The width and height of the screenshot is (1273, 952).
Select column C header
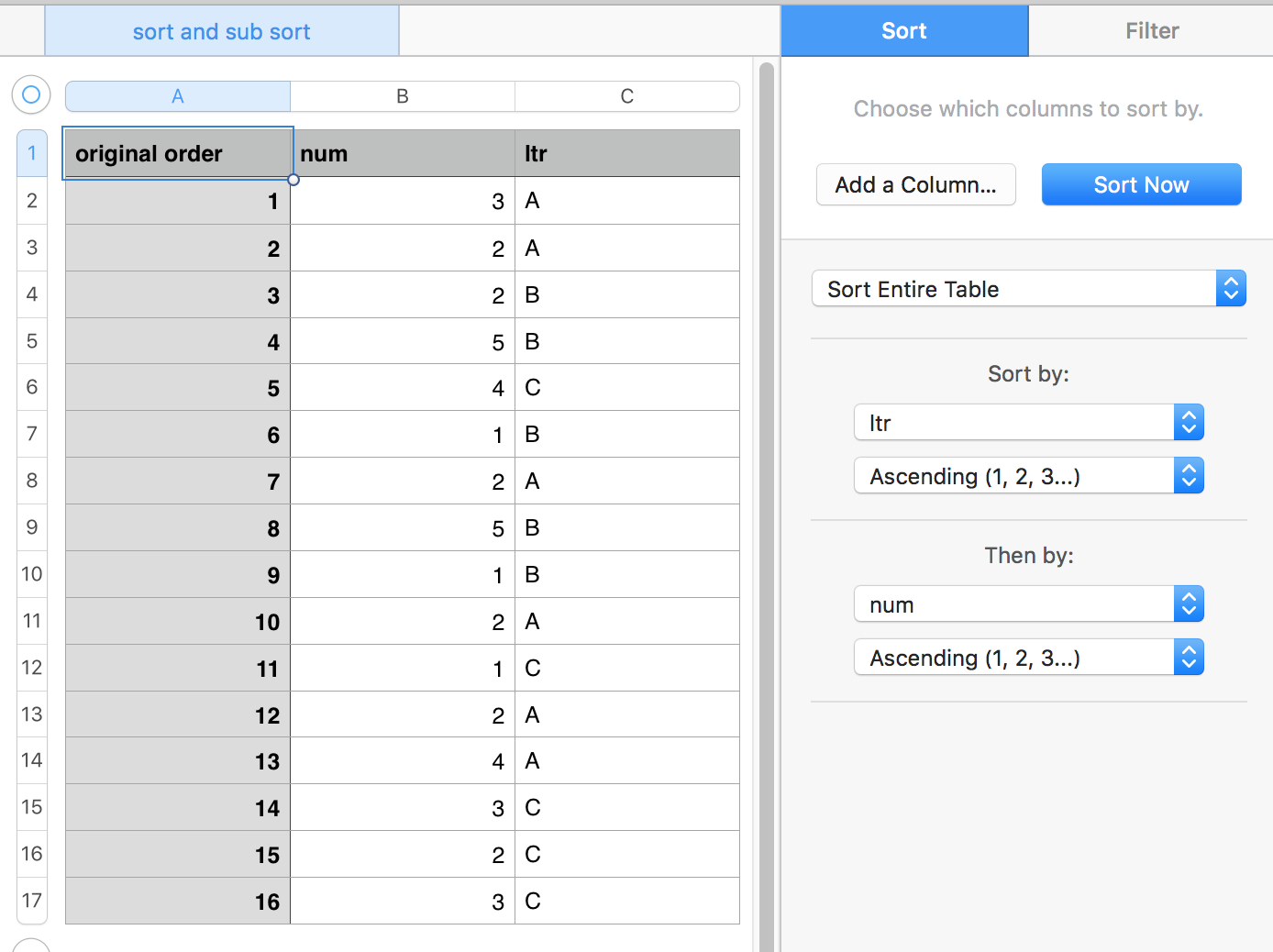coord(626,95)
